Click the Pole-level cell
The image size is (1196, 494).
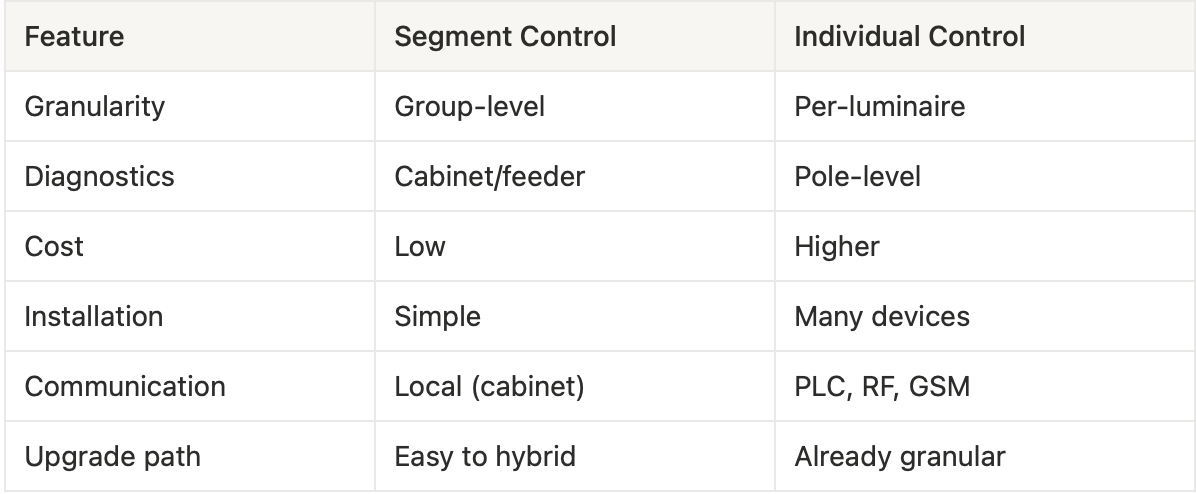[857, 176]
